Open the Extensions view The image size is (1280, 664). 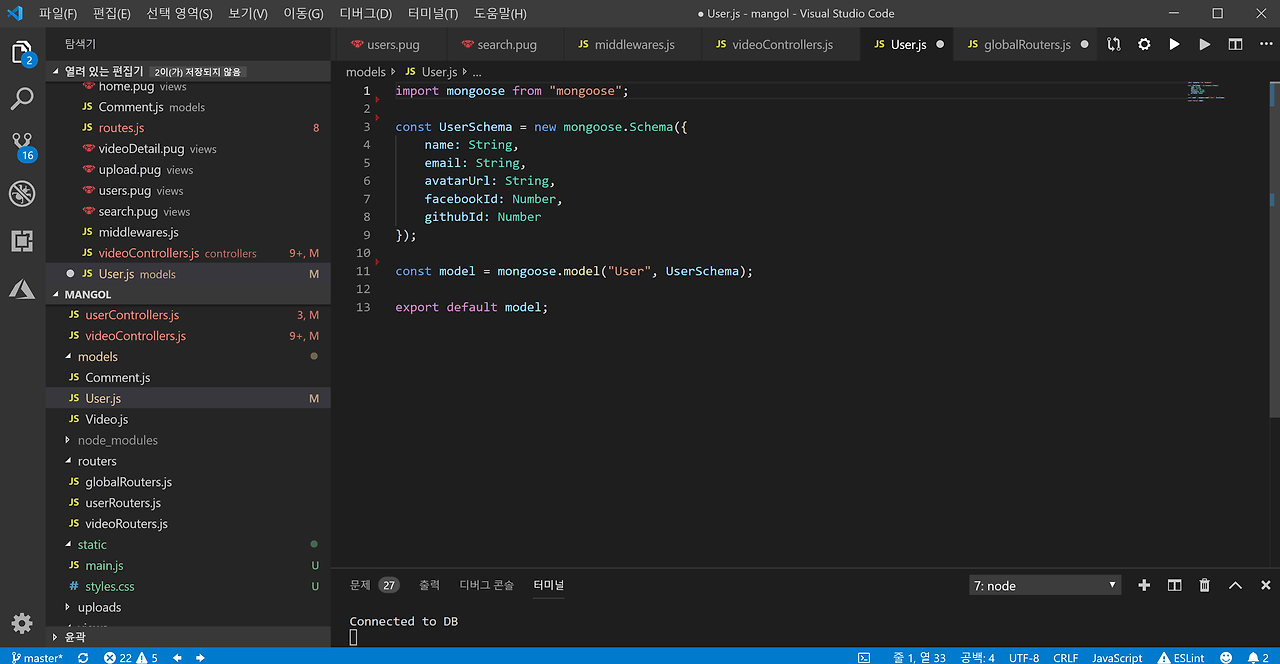coord(22,241)
